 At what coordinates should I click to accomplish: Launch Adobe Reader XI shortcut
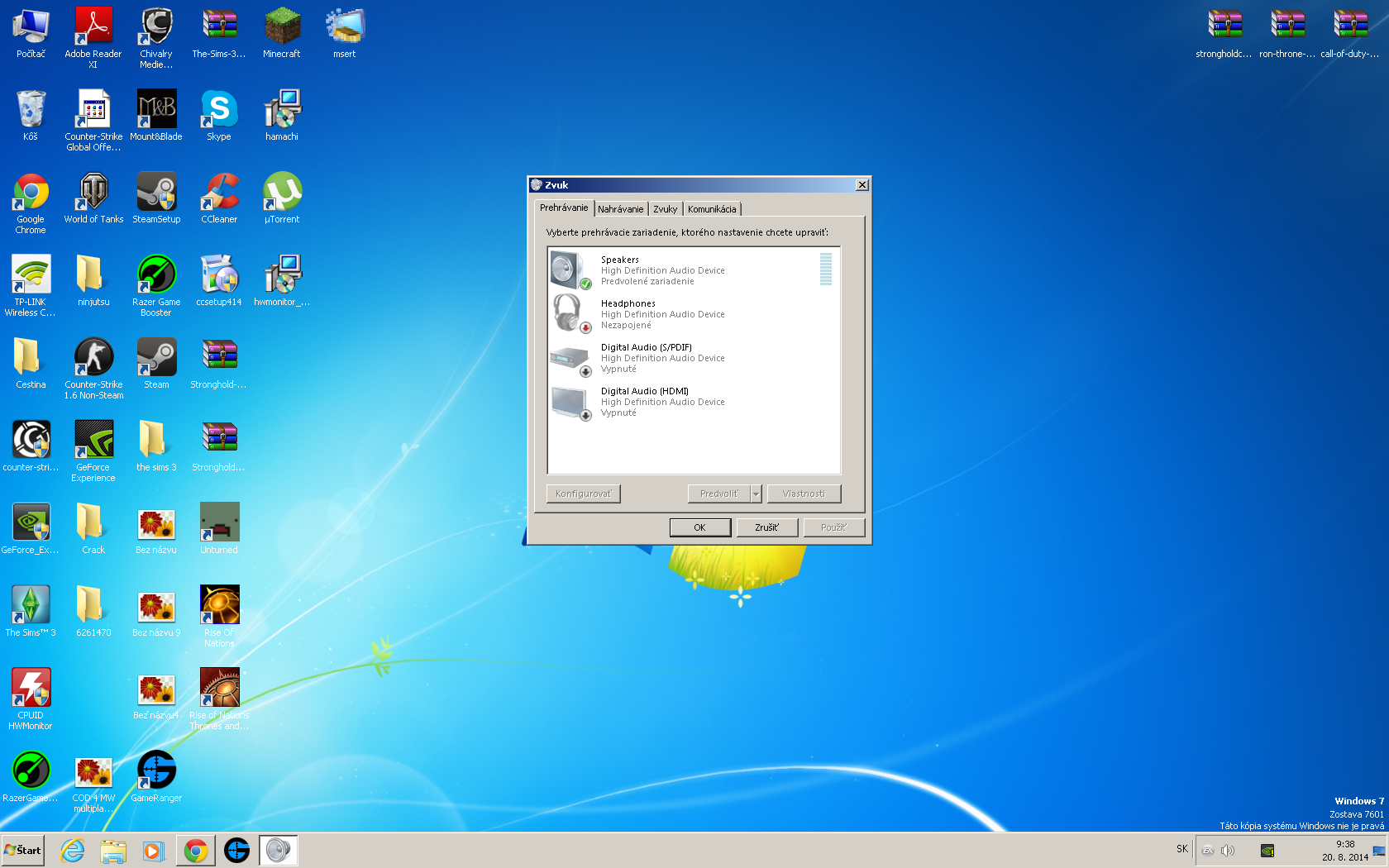(93, 37)
